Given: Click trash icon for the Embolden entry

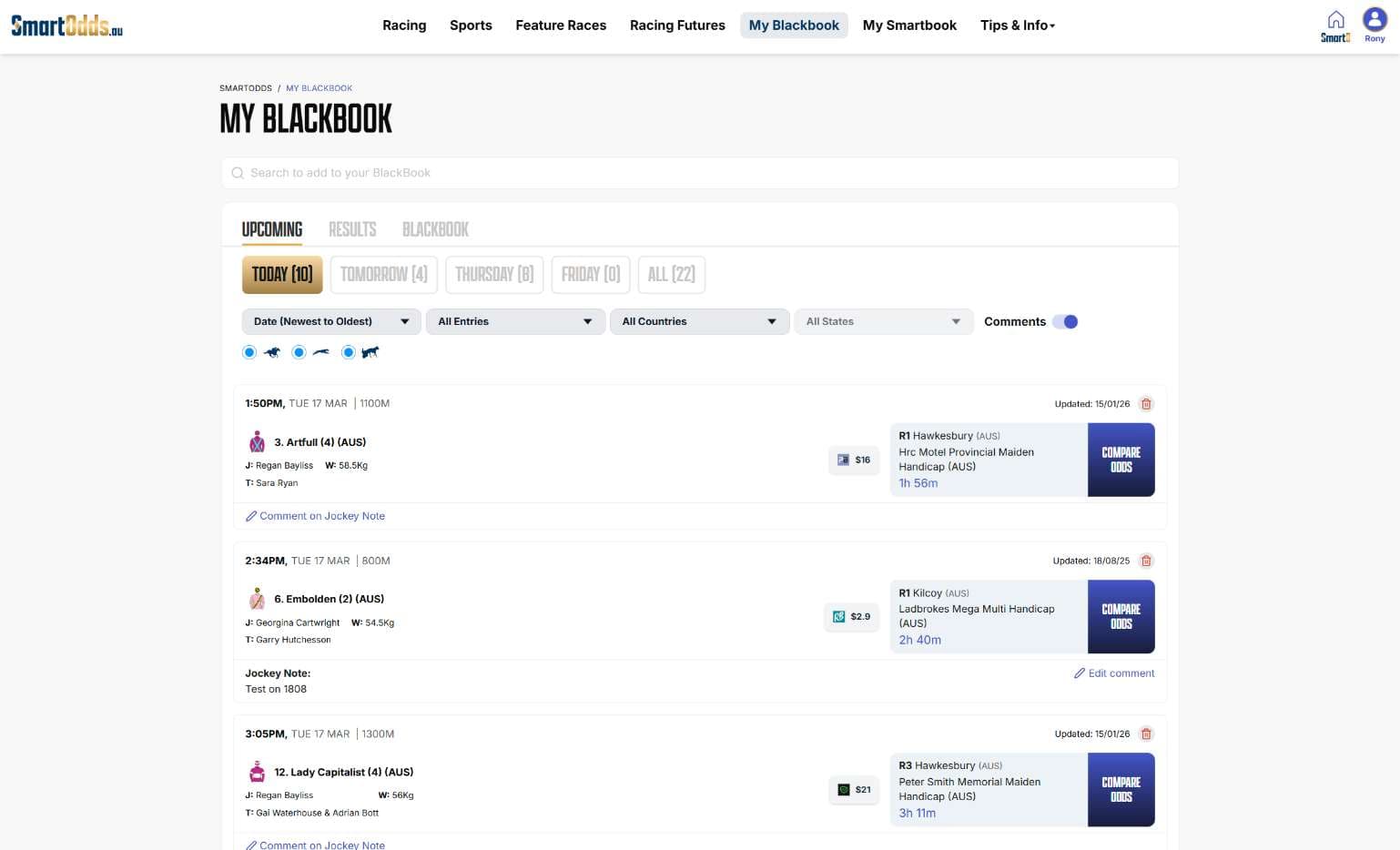Looking at the screenshot, I should click(x=1146, y=562).
